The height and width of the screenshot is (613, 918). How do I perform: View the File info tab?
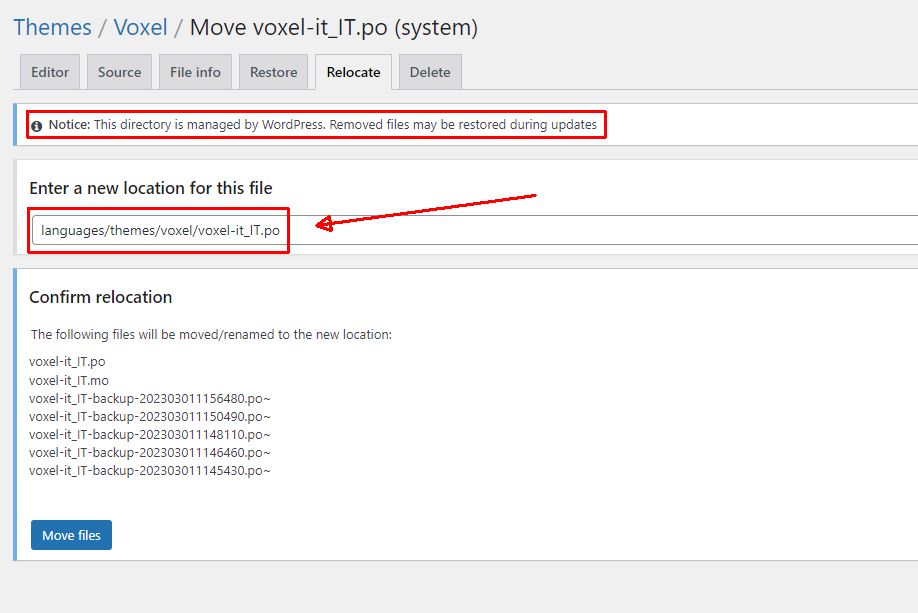(x=195, y=71)
